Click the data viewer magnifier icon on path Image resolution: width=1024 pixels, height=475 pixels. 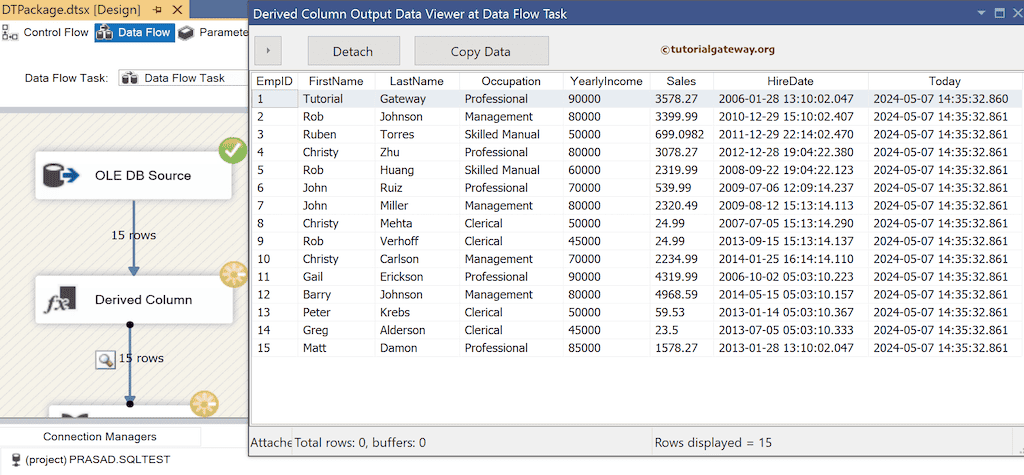(x=105, y=359)
